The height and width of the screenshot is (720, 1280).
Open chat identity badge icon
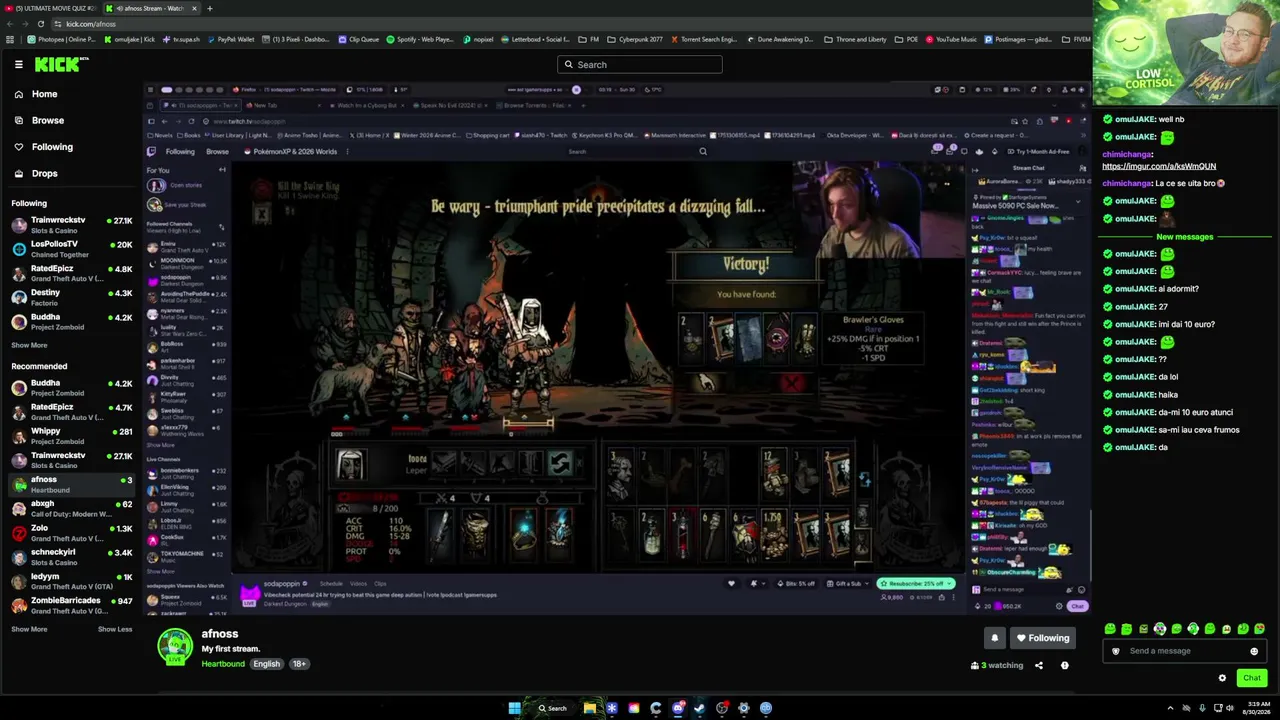[x=1116, y=651]
